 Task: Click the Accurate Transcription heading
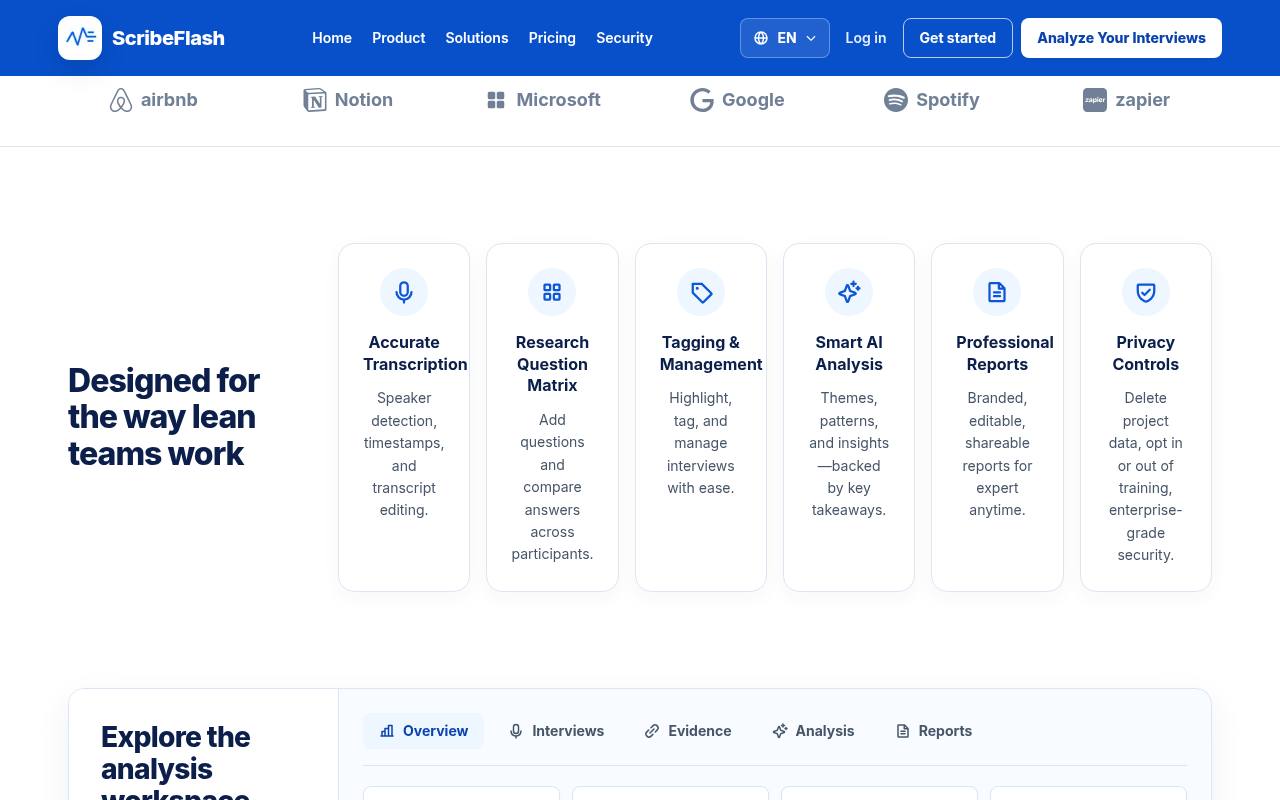[415, 353]
